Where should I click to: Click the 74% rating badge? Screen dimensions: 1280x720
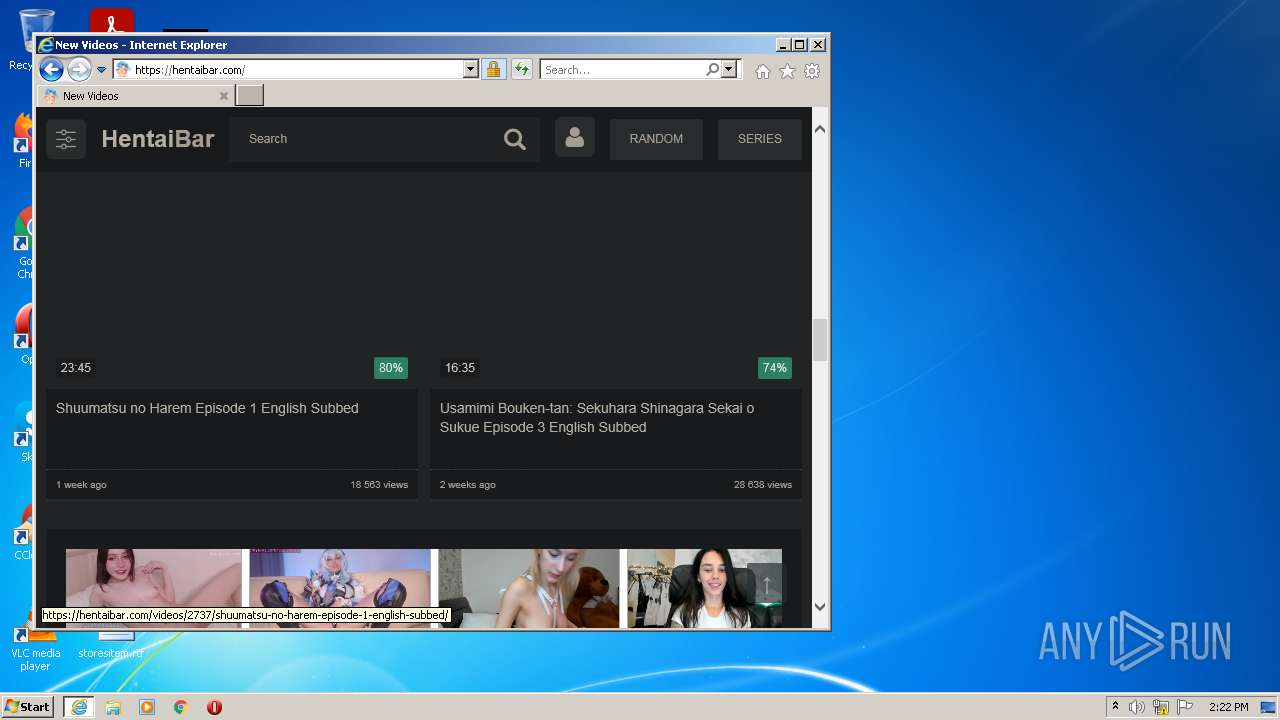(775, 368)
